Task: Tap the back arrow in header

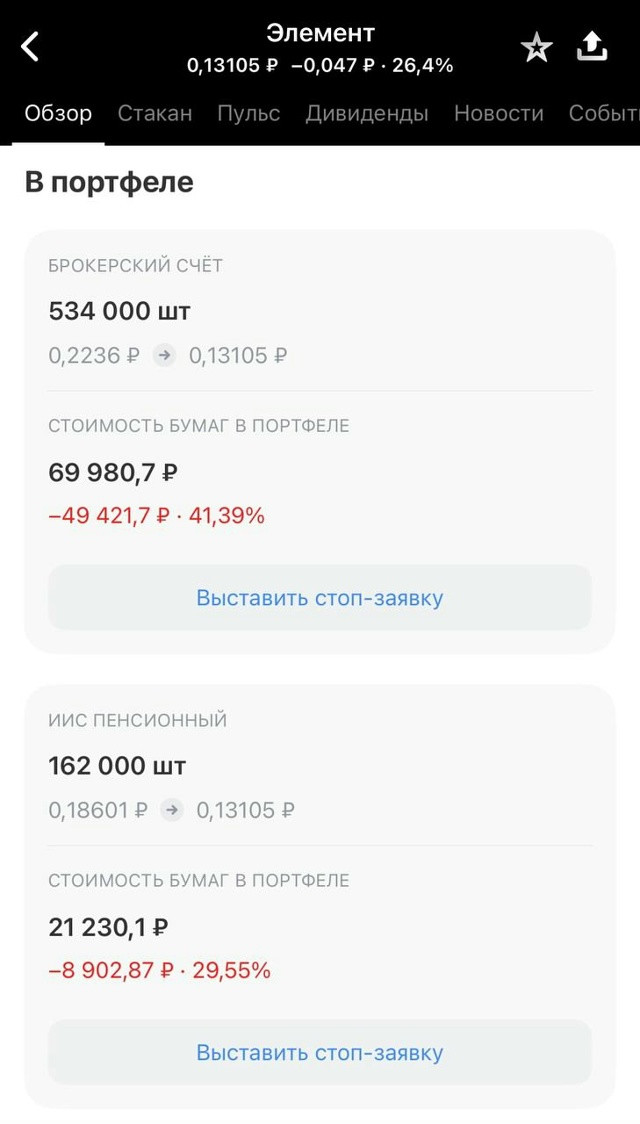Action: (x=31, y=46)
